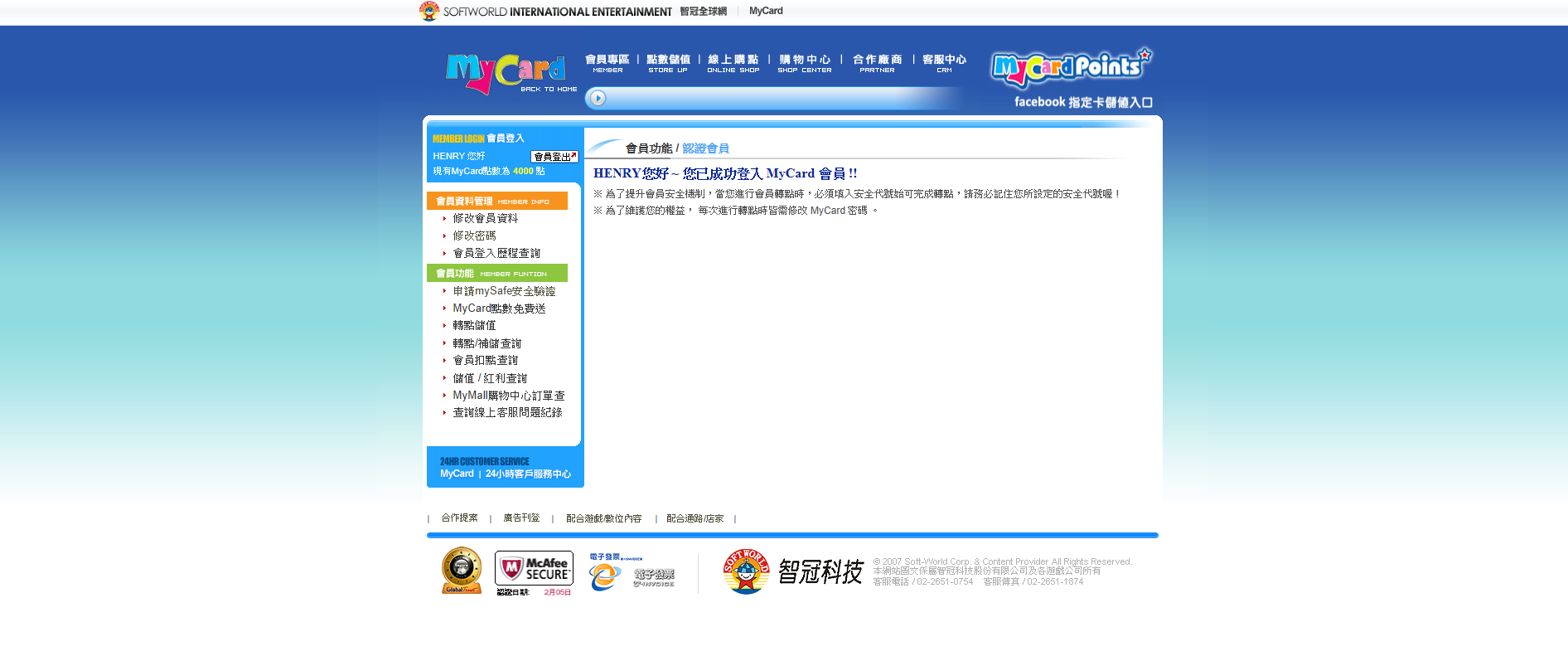Open the 合作廠商 PARTNER menu
1568x656 pixels.
[877, 64]
